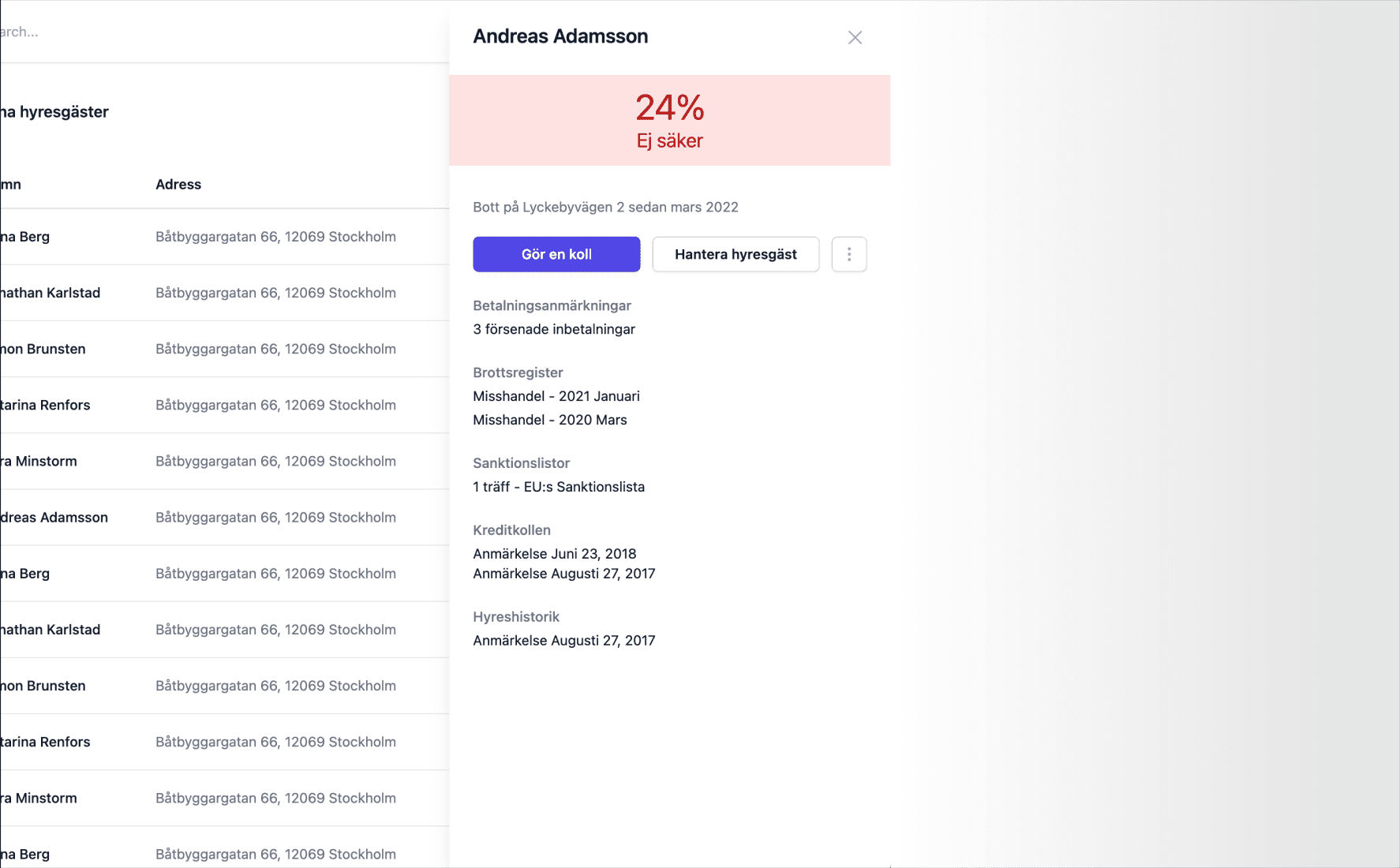
Task: Select the Andreas Adamsson table row
Action: tap(224, 517)
